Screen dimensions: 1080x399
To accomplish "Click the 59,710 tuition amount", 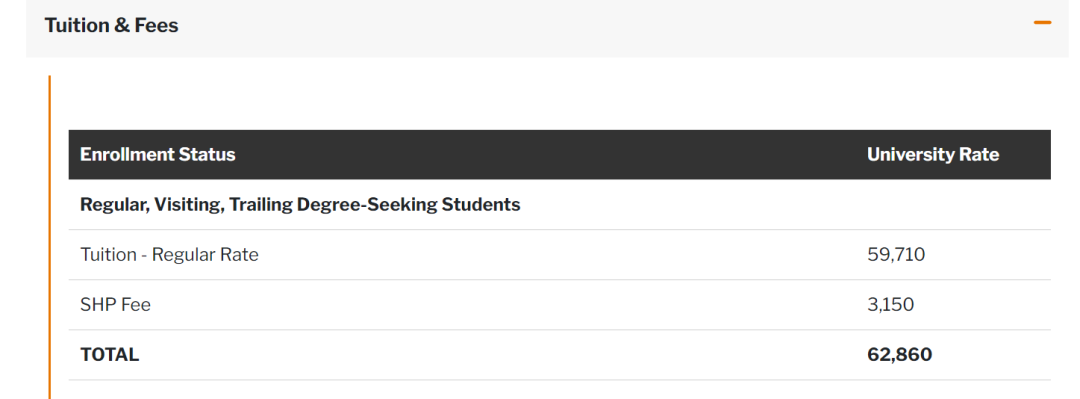I will point(896,255).
